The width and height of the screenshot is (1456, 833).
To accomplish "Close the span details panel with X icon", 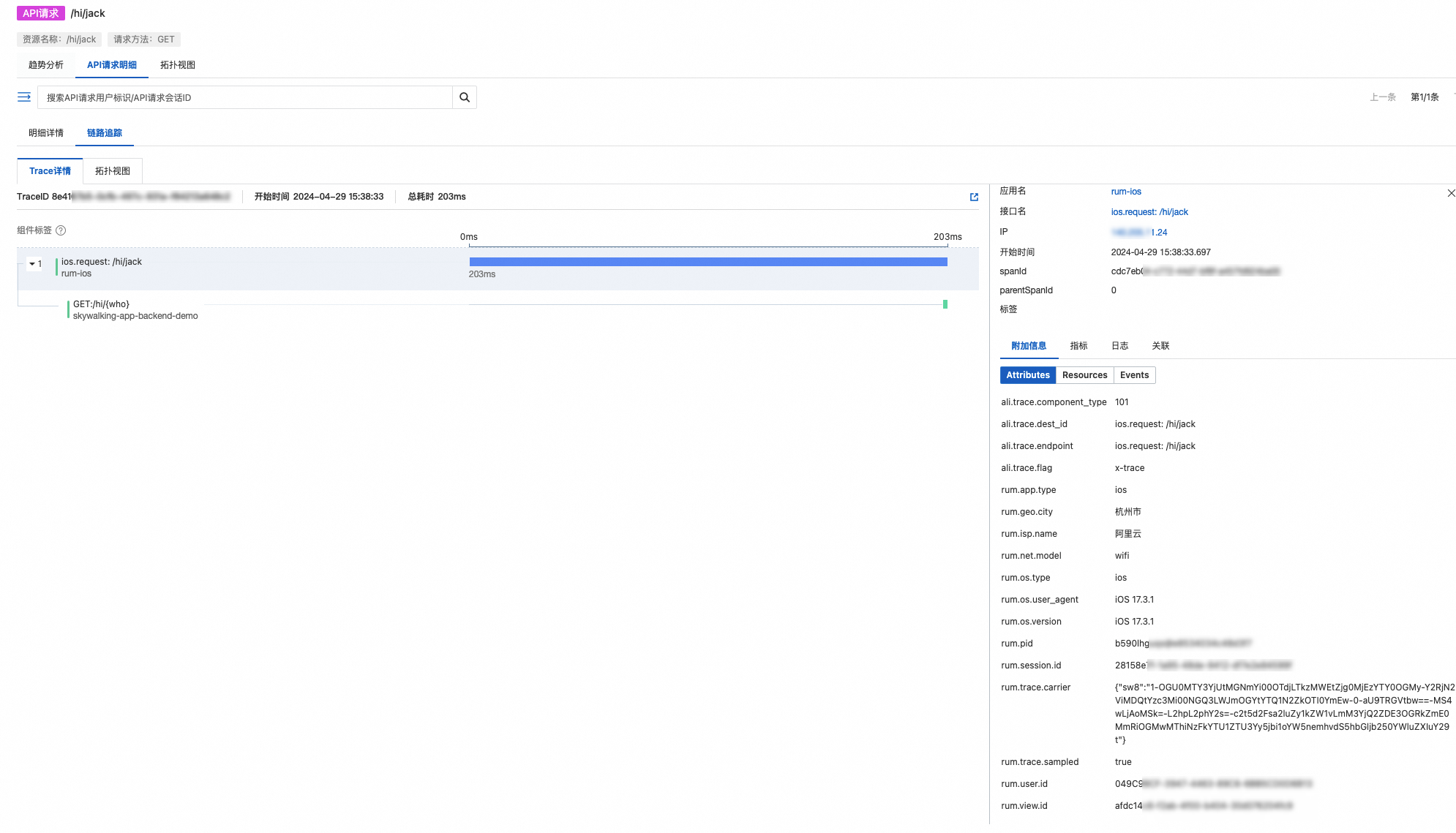I will coord(1451,193).
